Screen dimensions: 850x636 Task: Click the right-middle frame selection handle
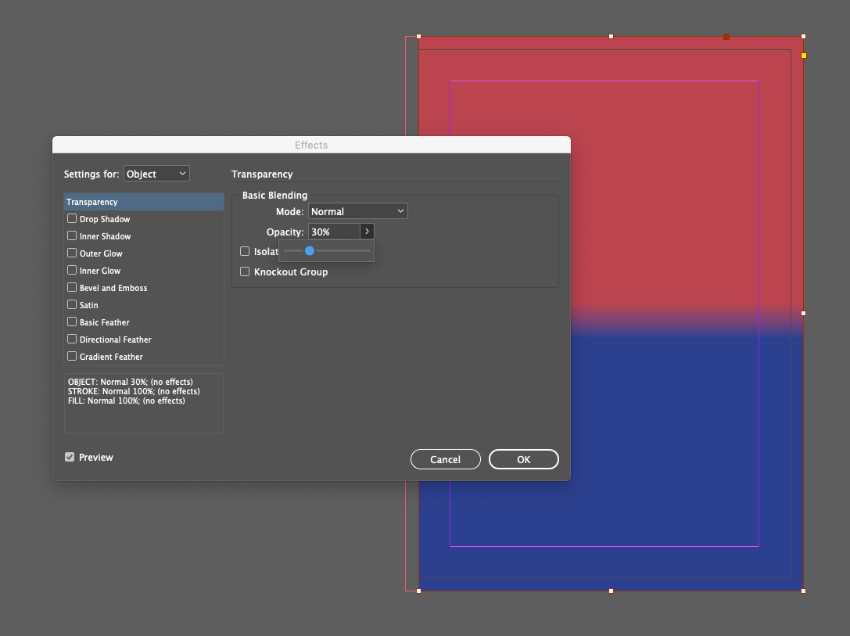click(803, 313)
